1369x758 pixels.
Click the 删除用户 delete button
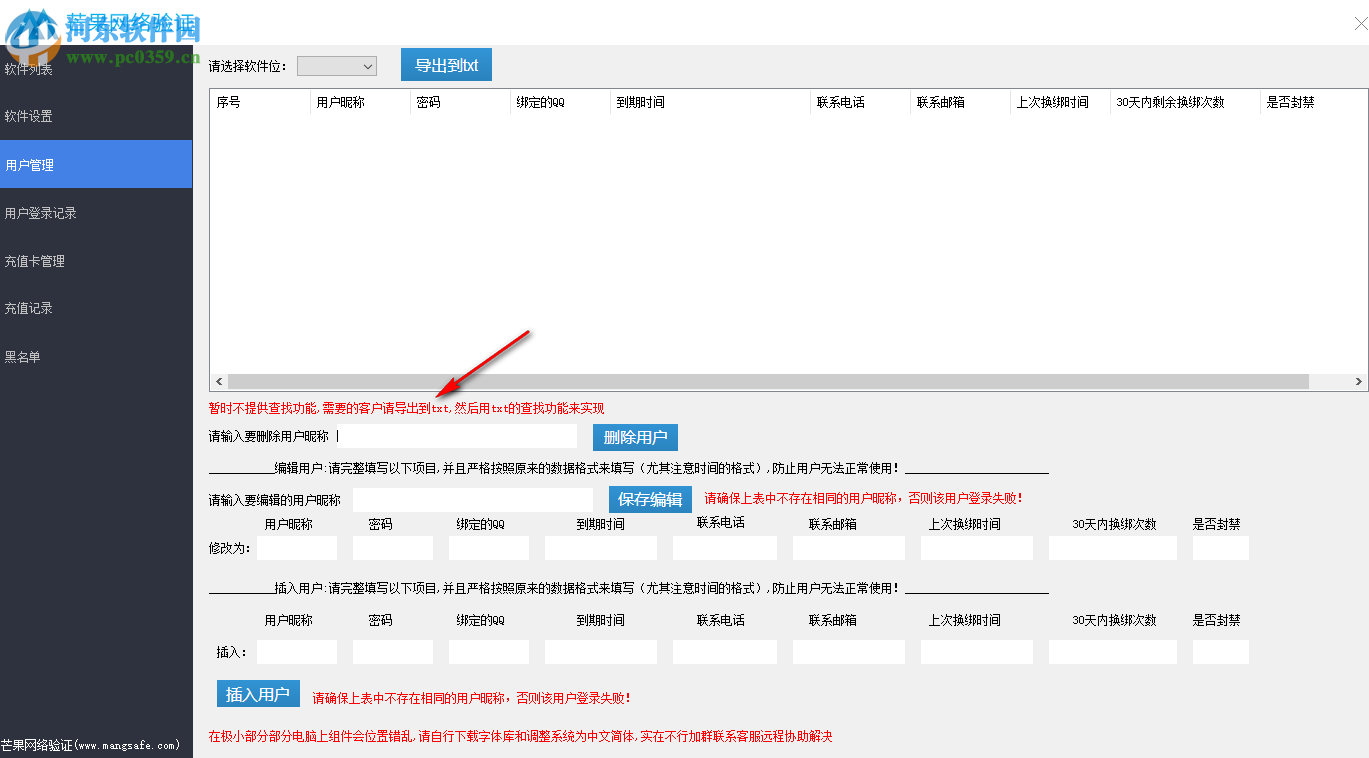point(635,437)
